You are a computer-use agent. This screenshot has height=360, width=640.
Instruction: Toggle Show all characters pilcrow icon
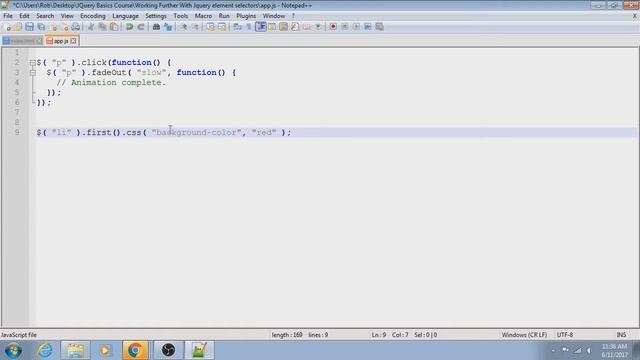[x=249, y=27]
